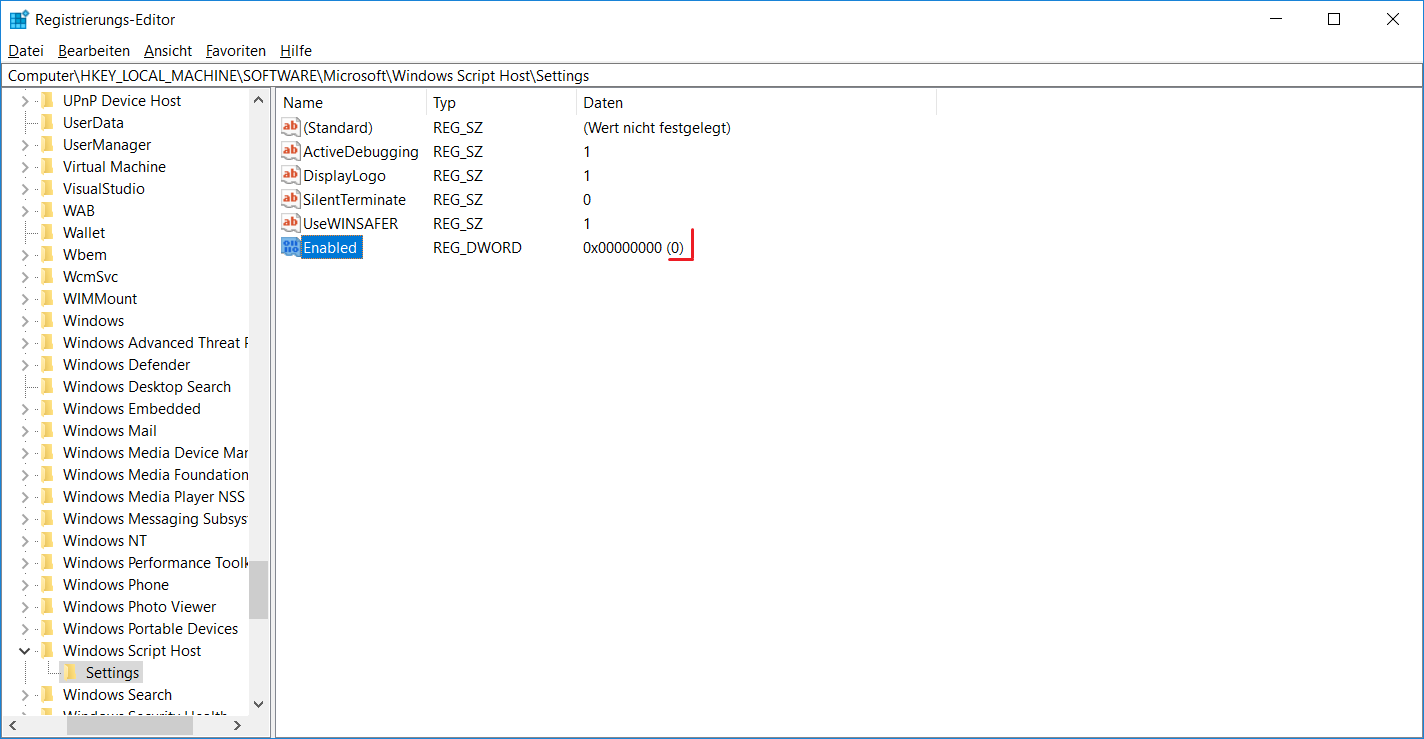Click the folder icon of Windows Script Host

point(47,650)
